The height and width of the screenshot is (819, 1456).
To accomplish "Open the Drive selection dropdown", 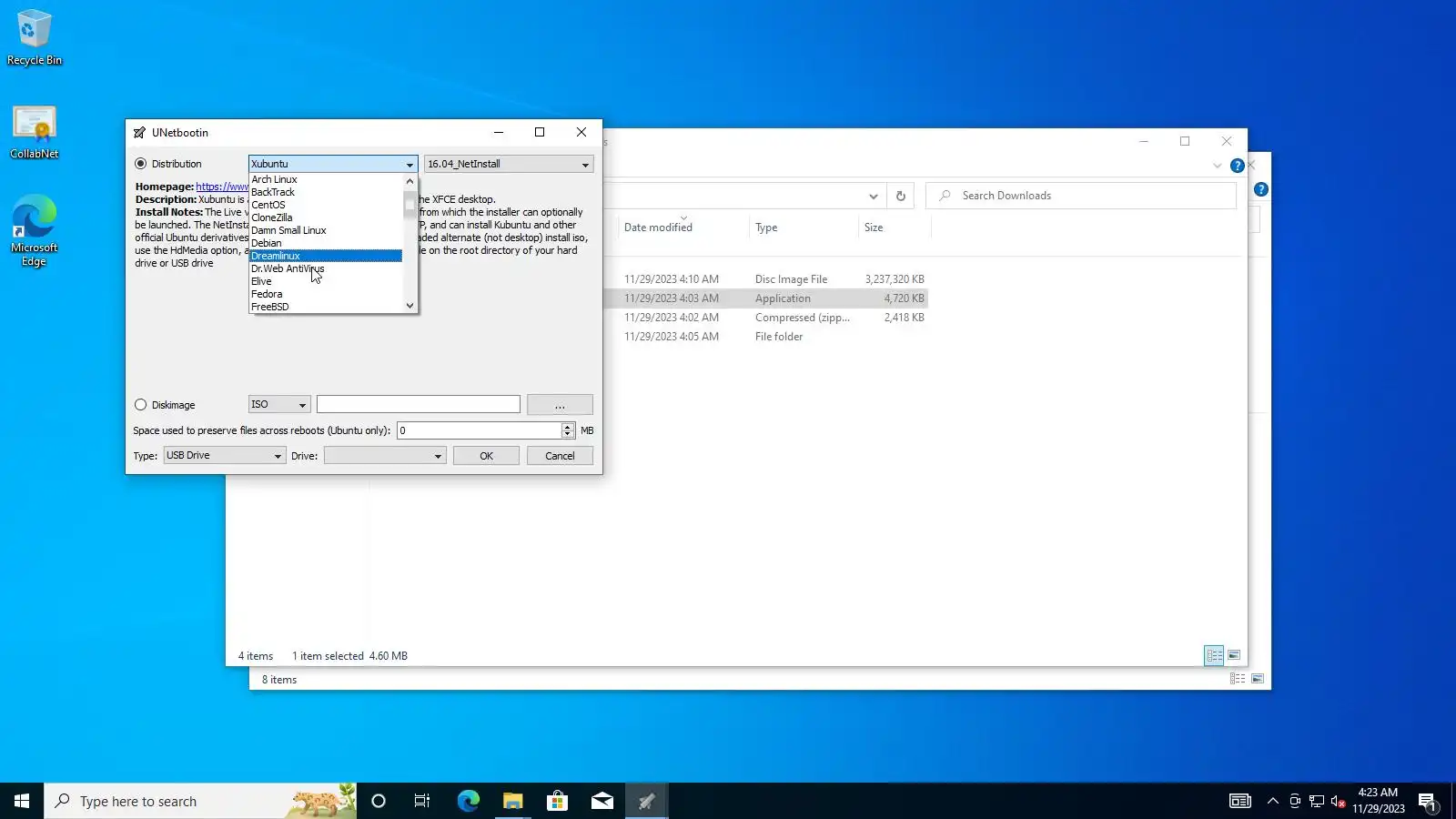I will click(x=385, y=455).
